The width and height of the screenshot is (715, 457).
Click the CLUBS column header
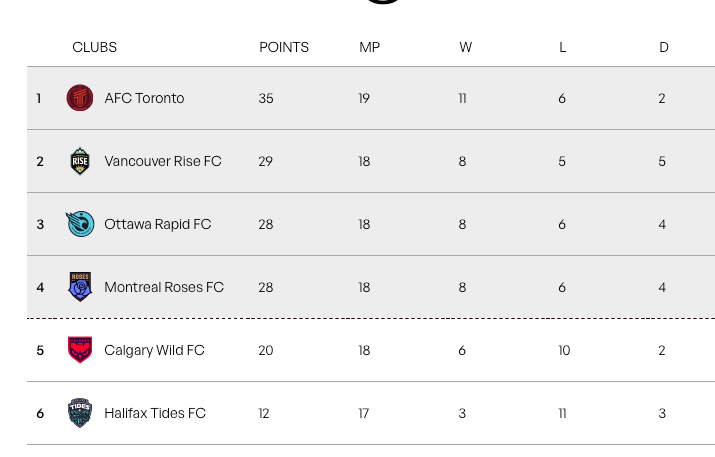click(x=95, y=47)
